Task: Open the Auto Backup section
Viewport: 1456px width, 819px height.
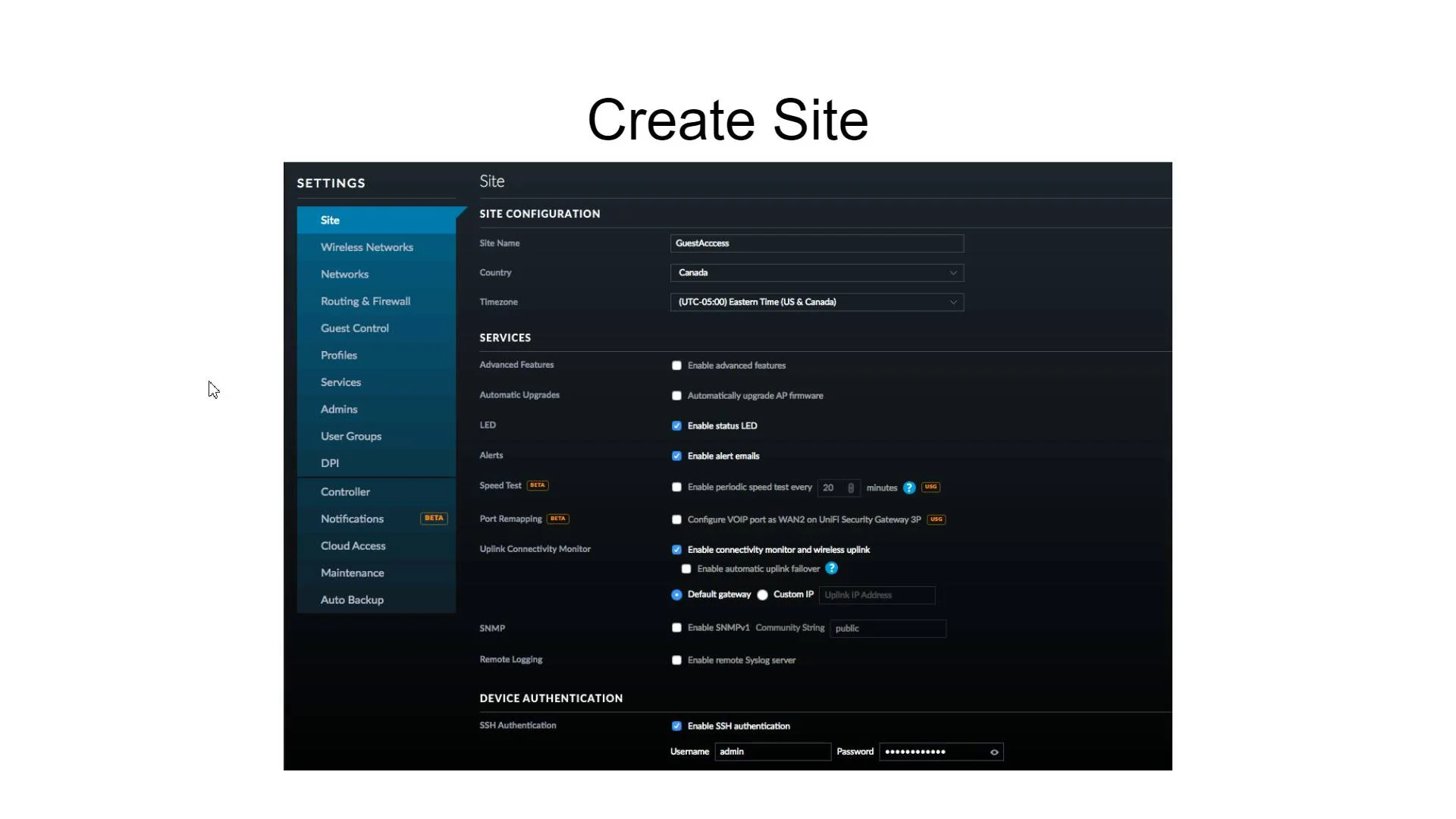Action: [352, 600]
